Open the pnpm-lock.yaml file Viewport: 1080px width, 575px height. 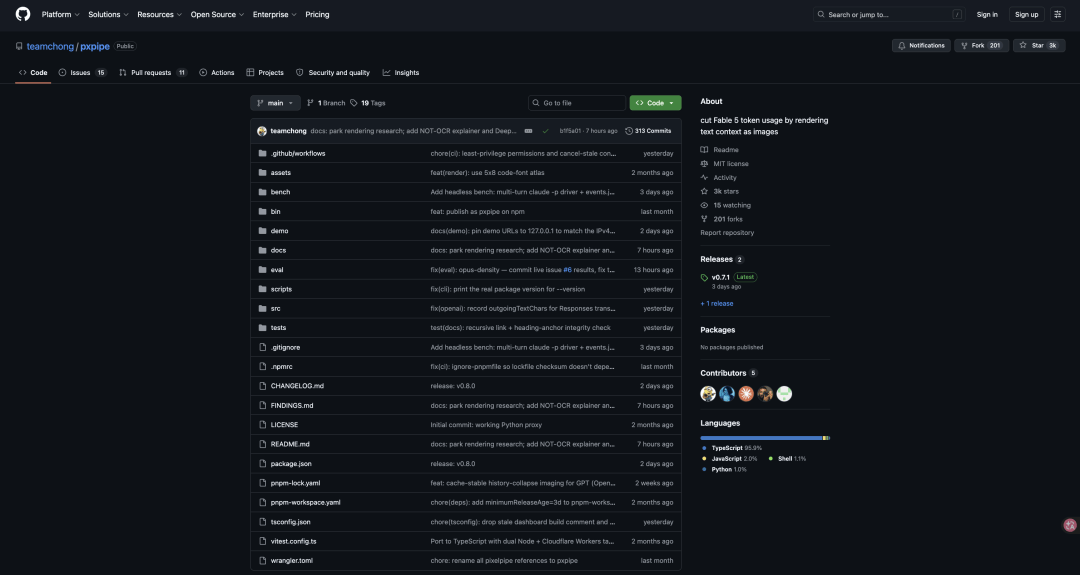[295, 483]
